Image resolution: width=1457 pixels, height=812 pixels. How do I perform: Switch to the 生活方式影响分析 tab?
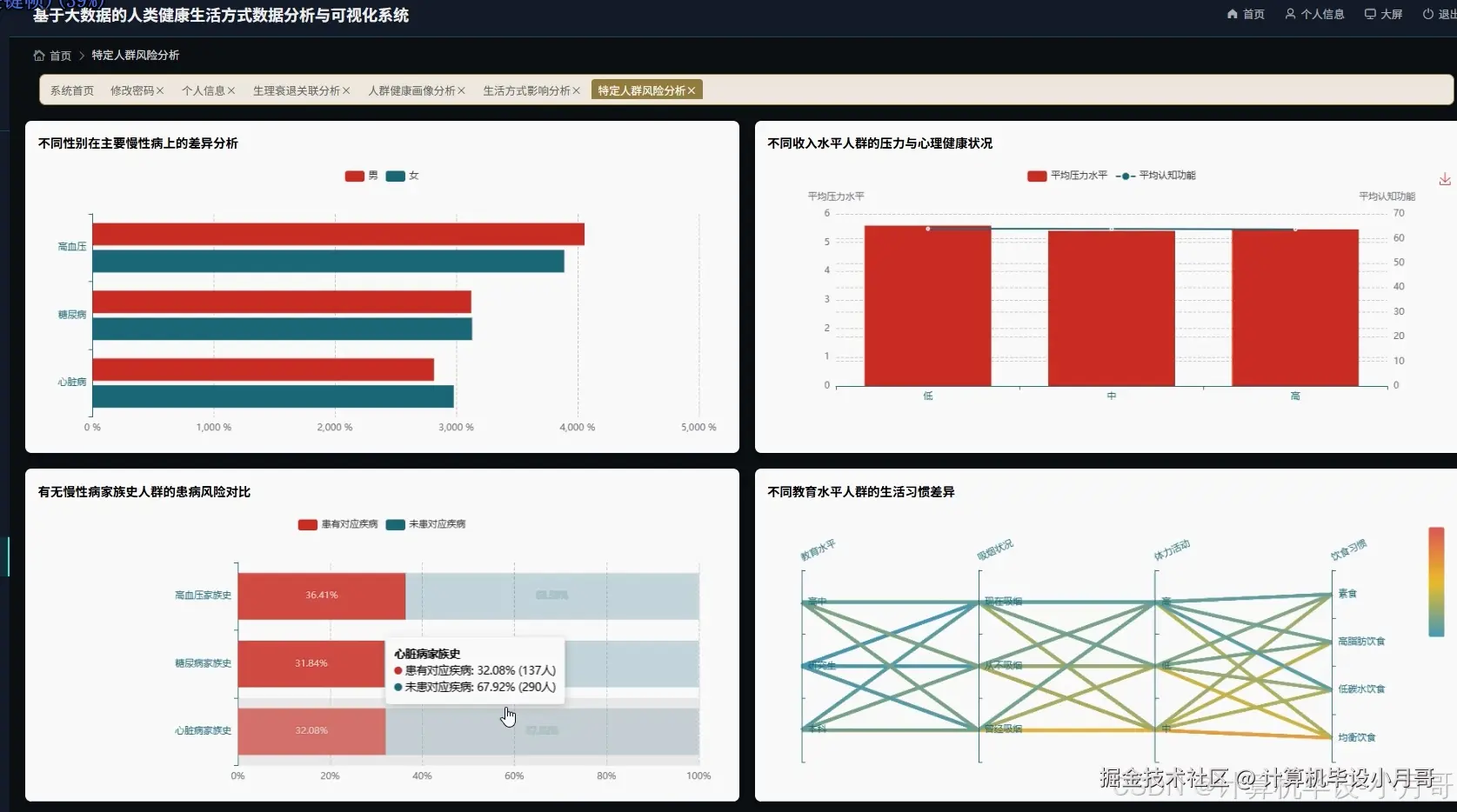coord(526,90)
